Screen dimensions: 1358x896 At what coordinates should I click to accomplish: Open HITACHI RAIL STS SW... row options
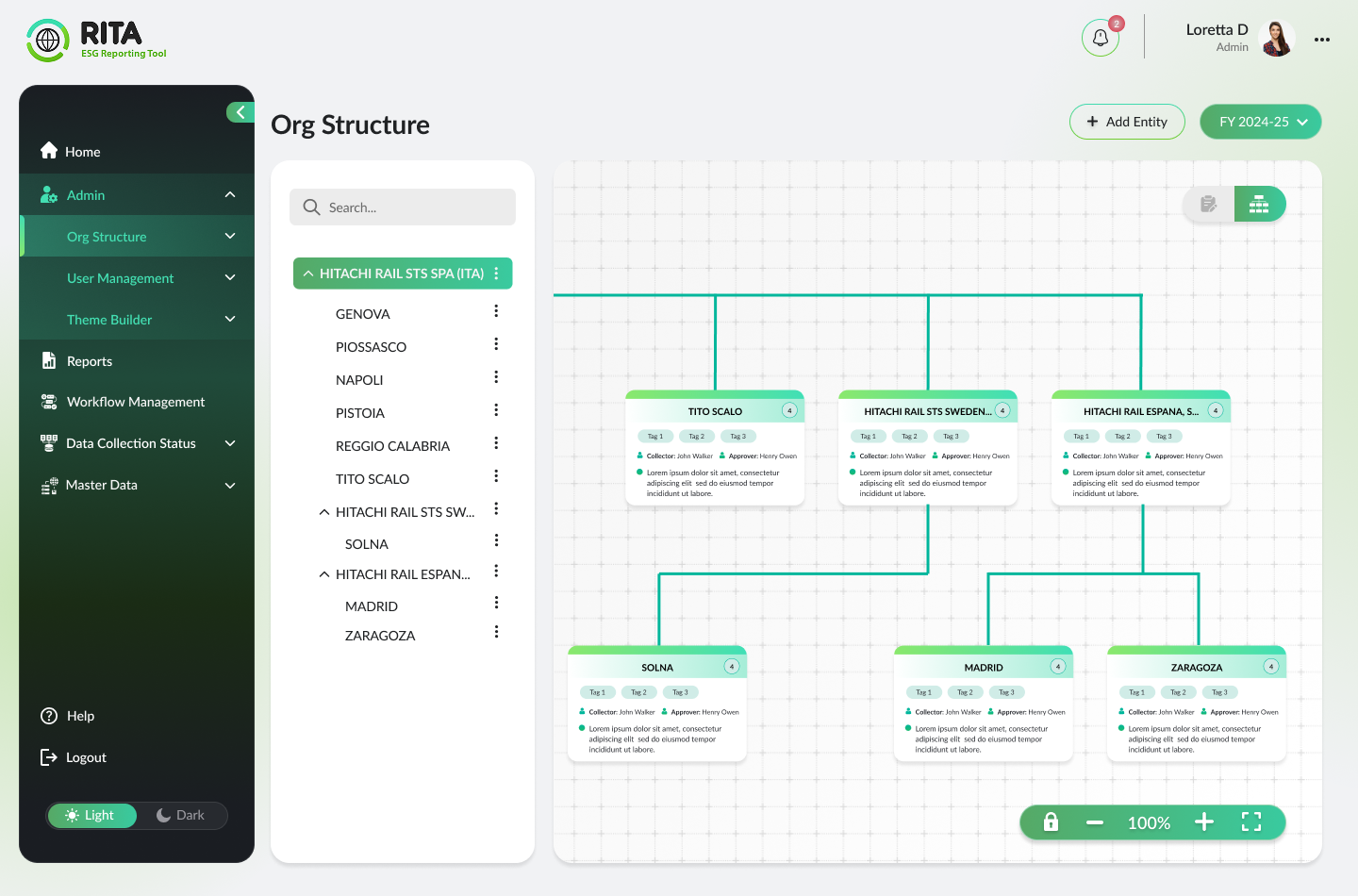(x=496, y=509)
